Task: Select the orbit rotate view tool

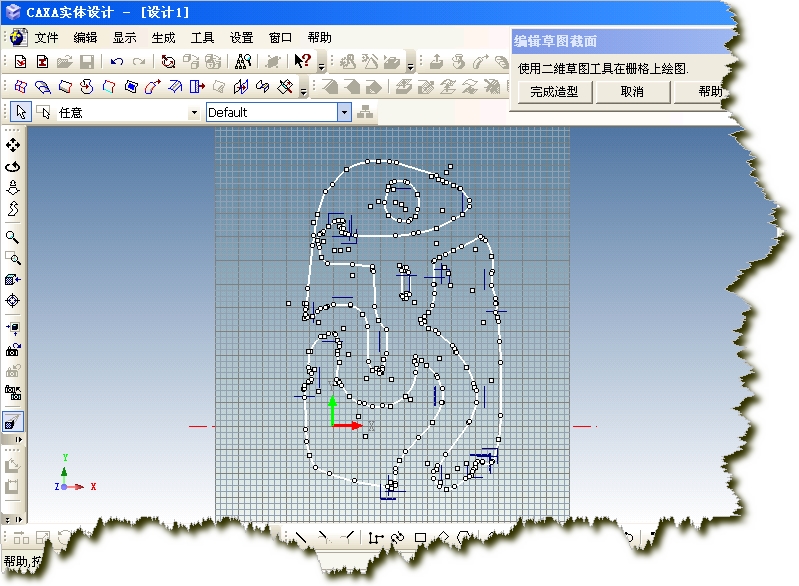Action: point(13,167)
